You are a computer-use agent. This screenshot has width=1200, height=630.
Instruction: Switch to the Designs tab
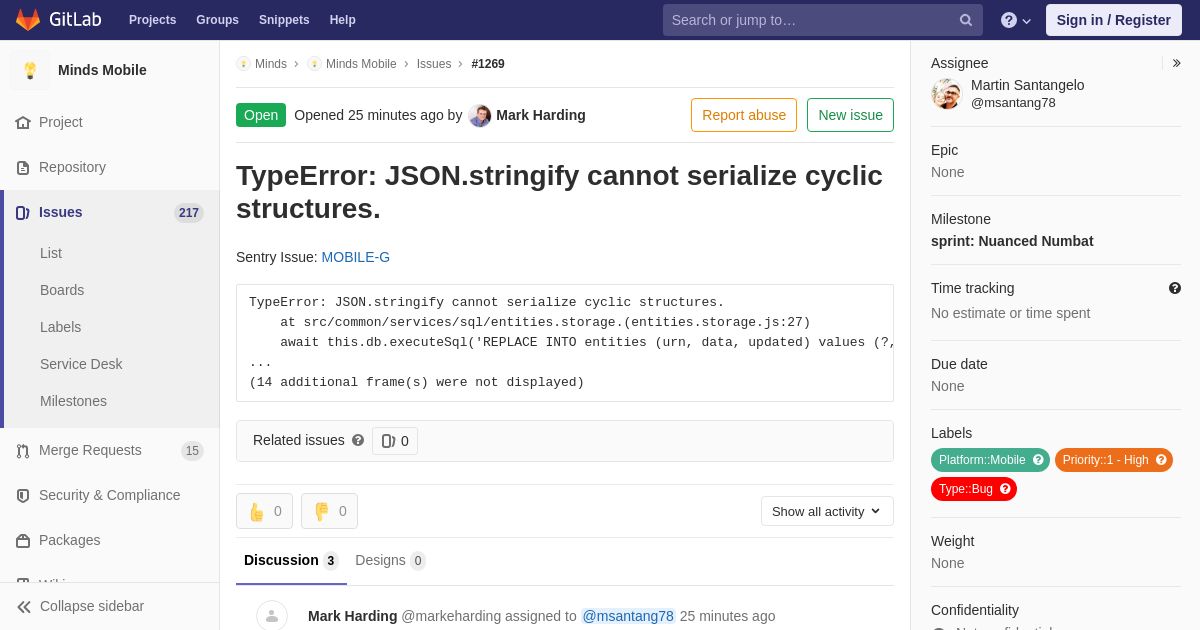click(390, 560)
